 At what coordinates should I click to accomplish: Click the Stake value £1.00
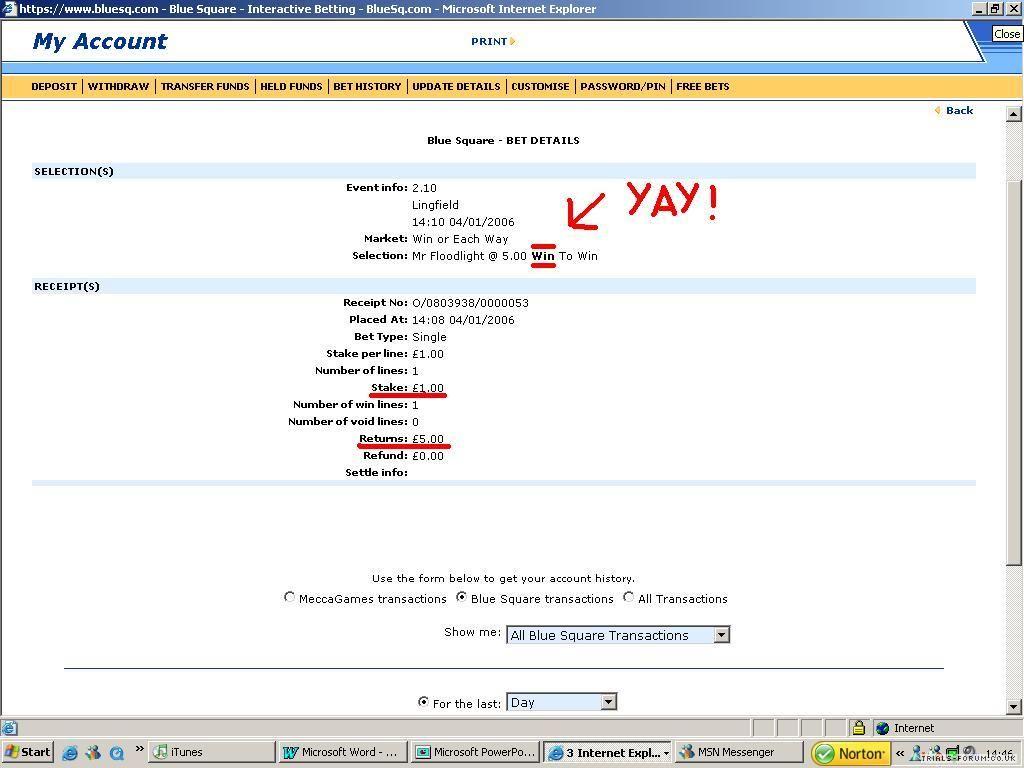point(428,388)
